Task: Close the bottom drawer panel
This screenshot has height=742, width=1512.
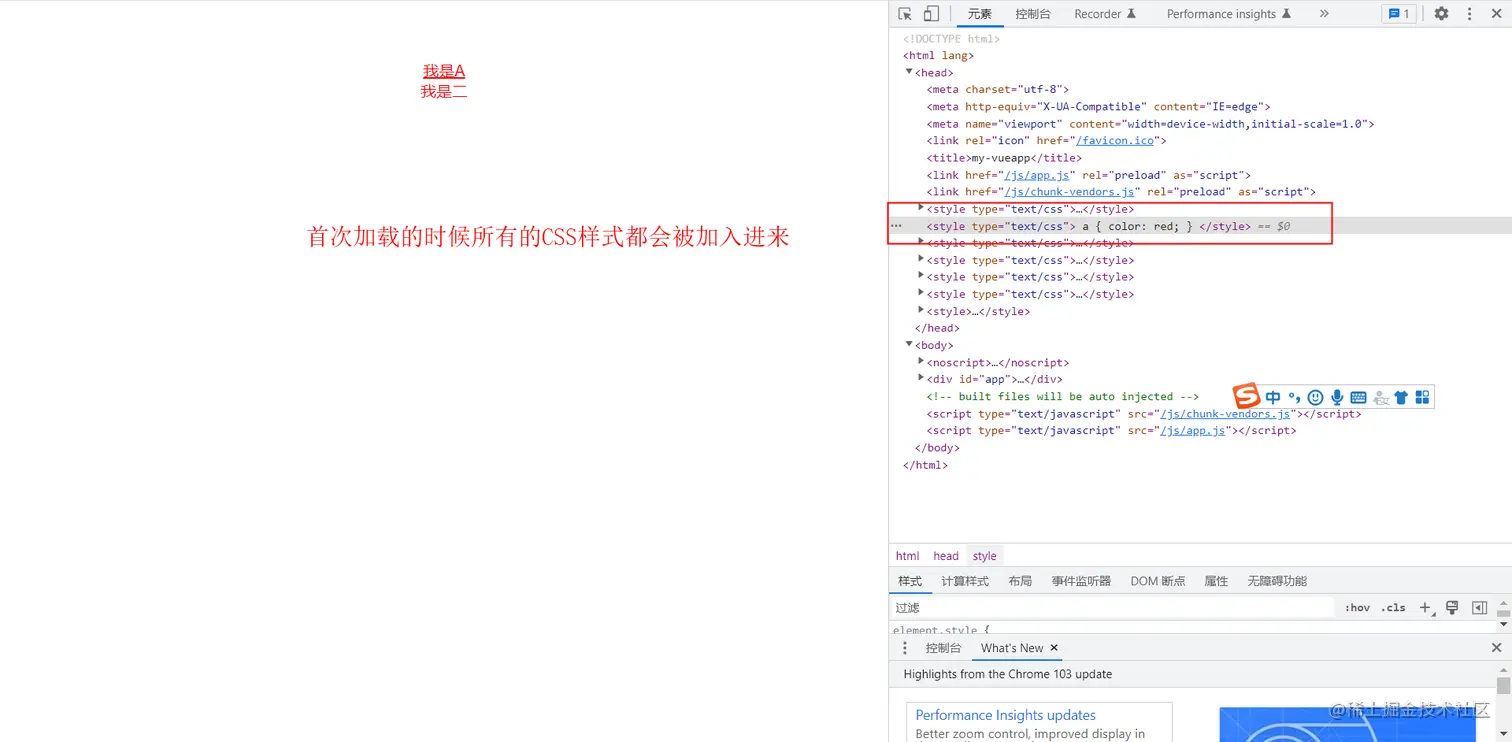Action: (1496, 648)
